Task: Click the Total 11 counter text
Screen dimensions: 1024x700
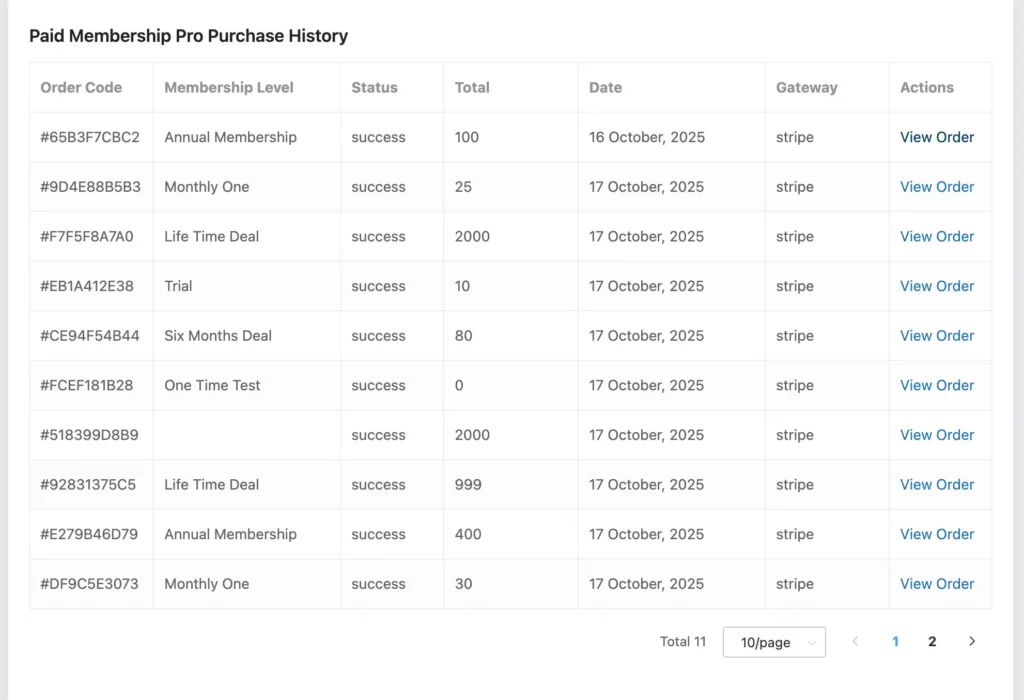Action: coord(683,641)
